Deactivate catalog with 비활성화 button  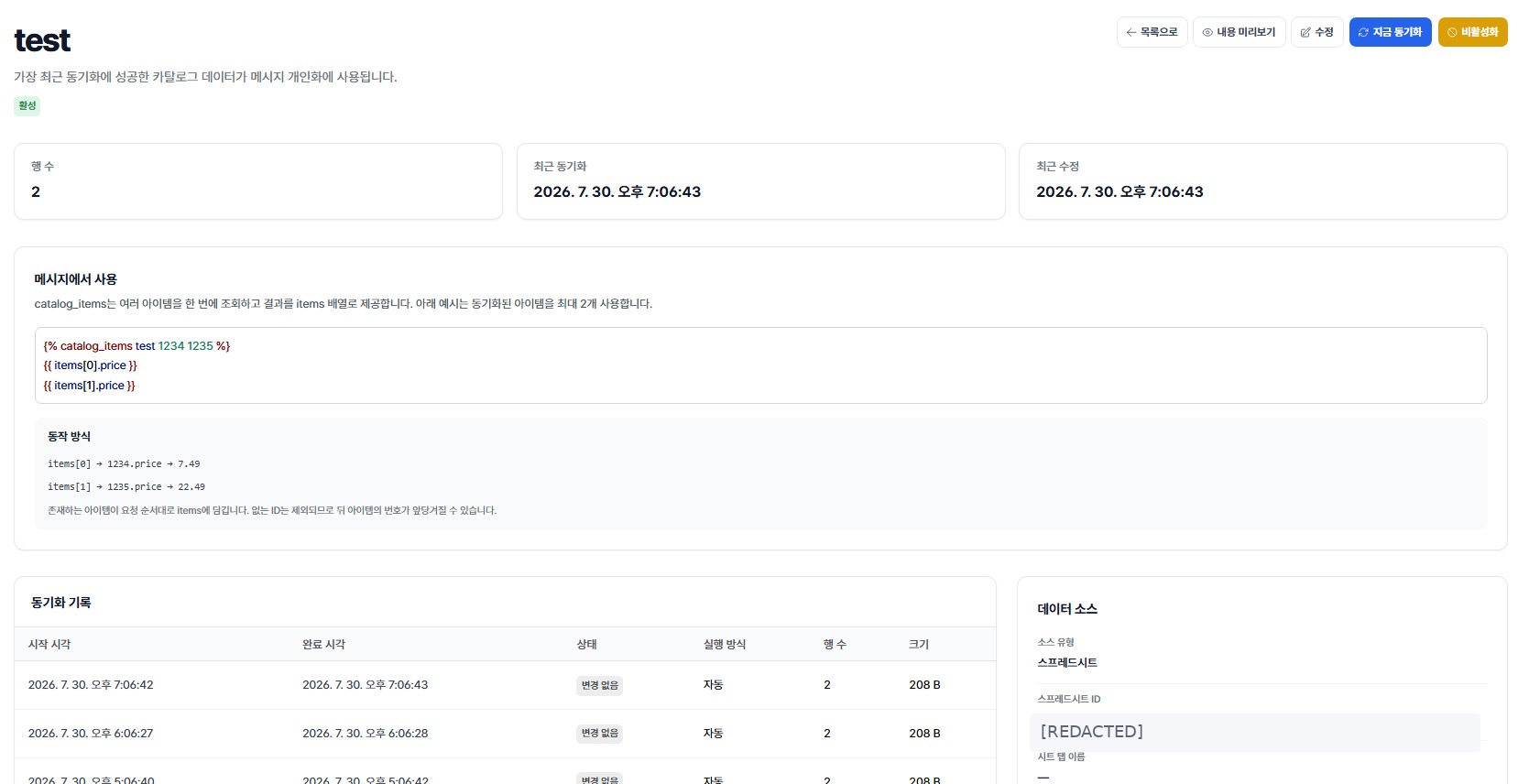pyautogui.click(x=1472, y=32)
